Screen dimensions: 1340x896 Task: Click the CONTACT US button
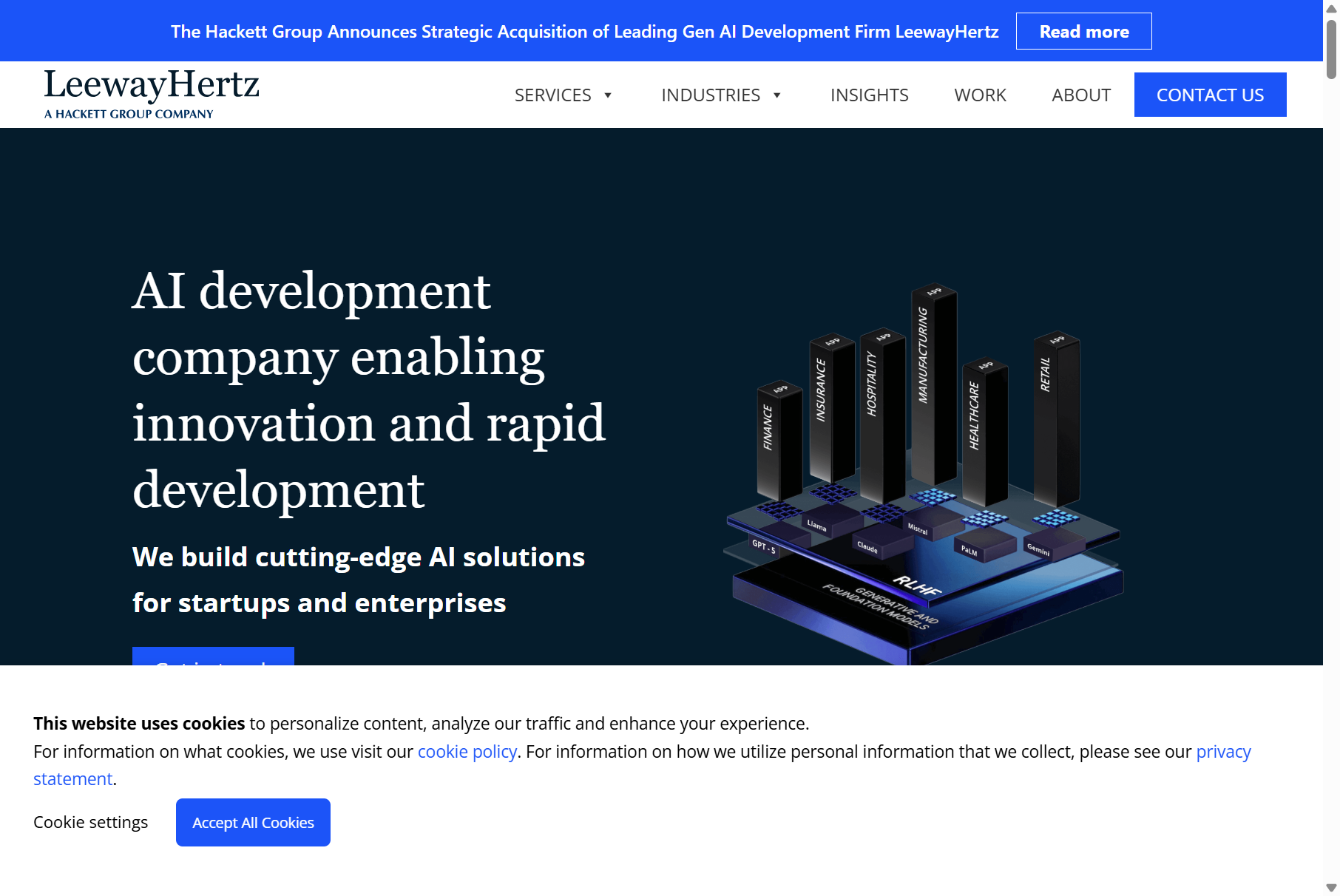pos(1210,95)
